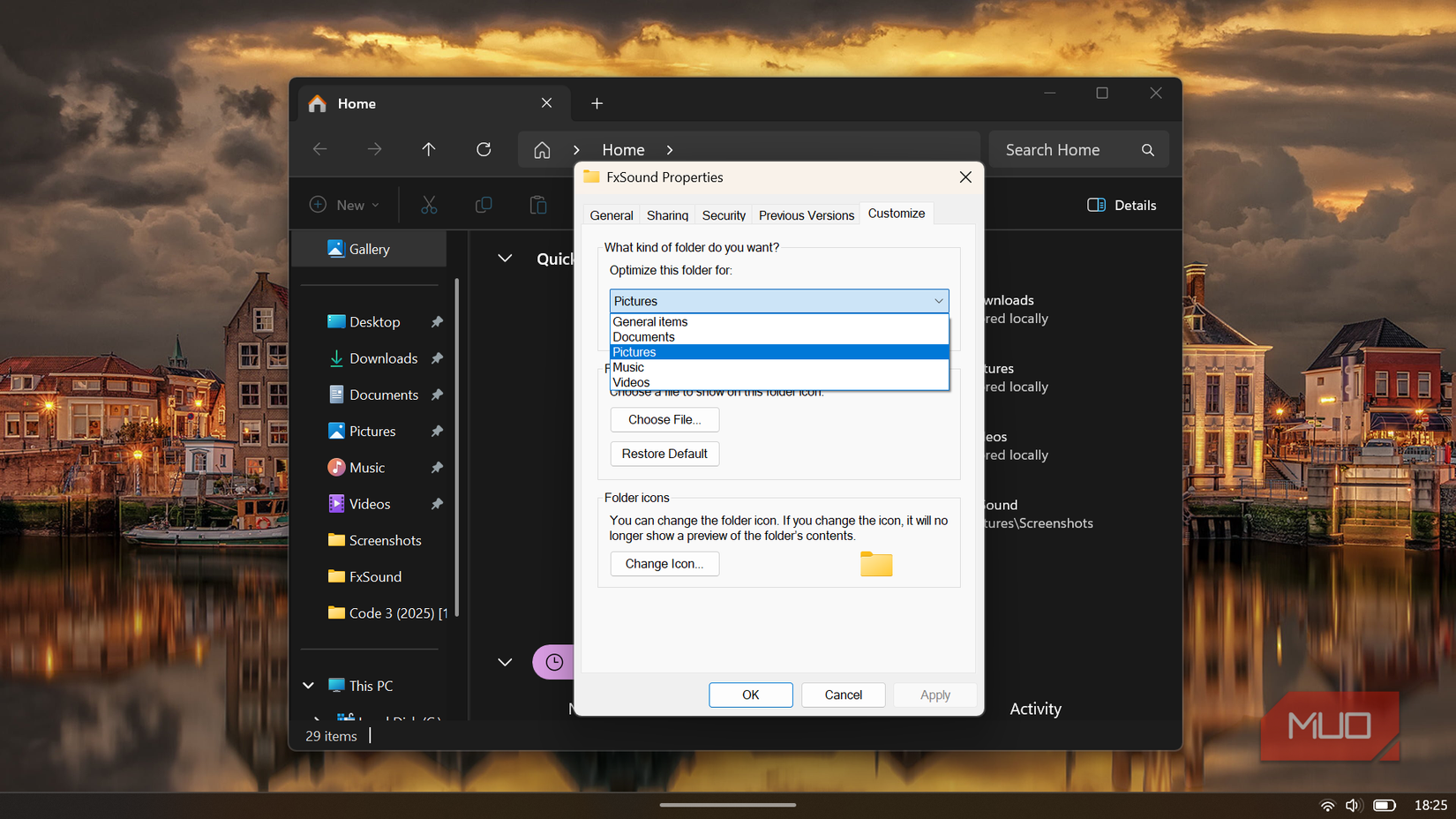Viewport: 1456px width, 819px height.
Task: Click the Restore Default button
Action: pos(664,453)
